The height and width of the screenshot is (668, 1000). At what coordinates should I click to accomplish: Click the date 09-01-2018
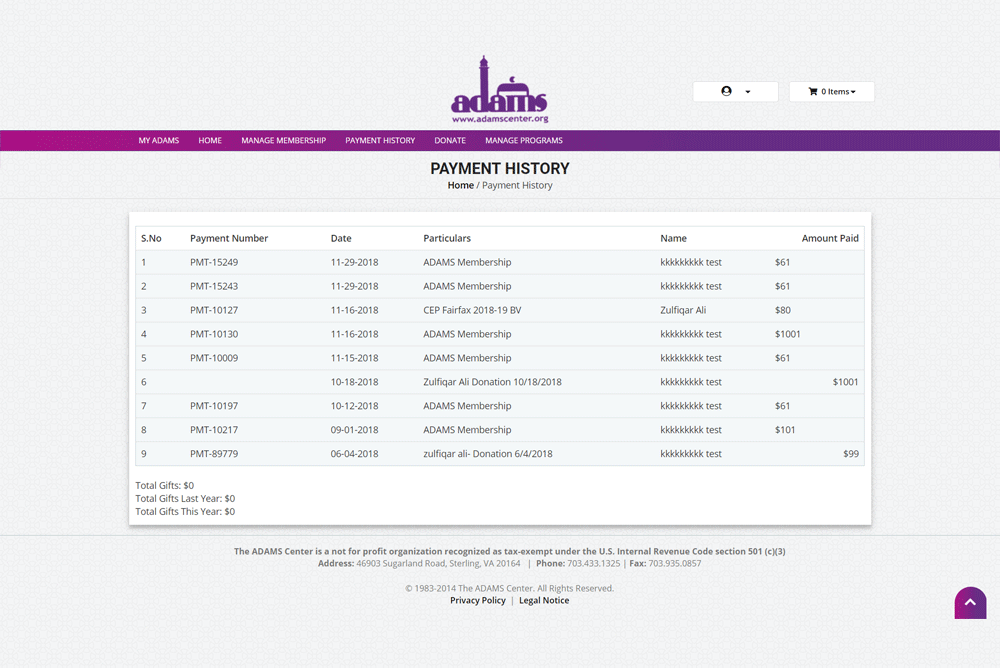pos(355,429)
